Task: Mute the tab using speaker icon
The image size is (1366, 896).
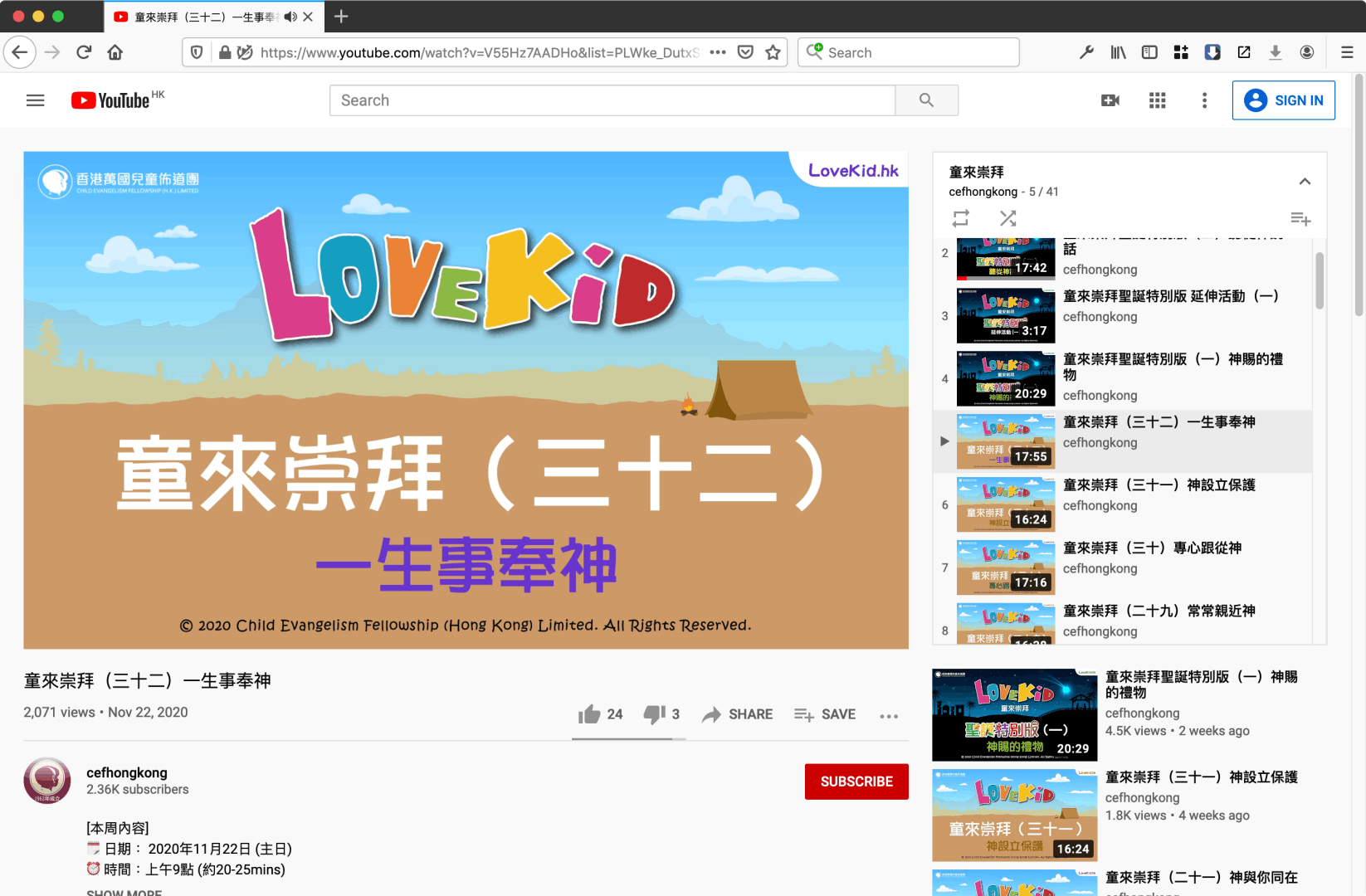Action: (290, 17)
